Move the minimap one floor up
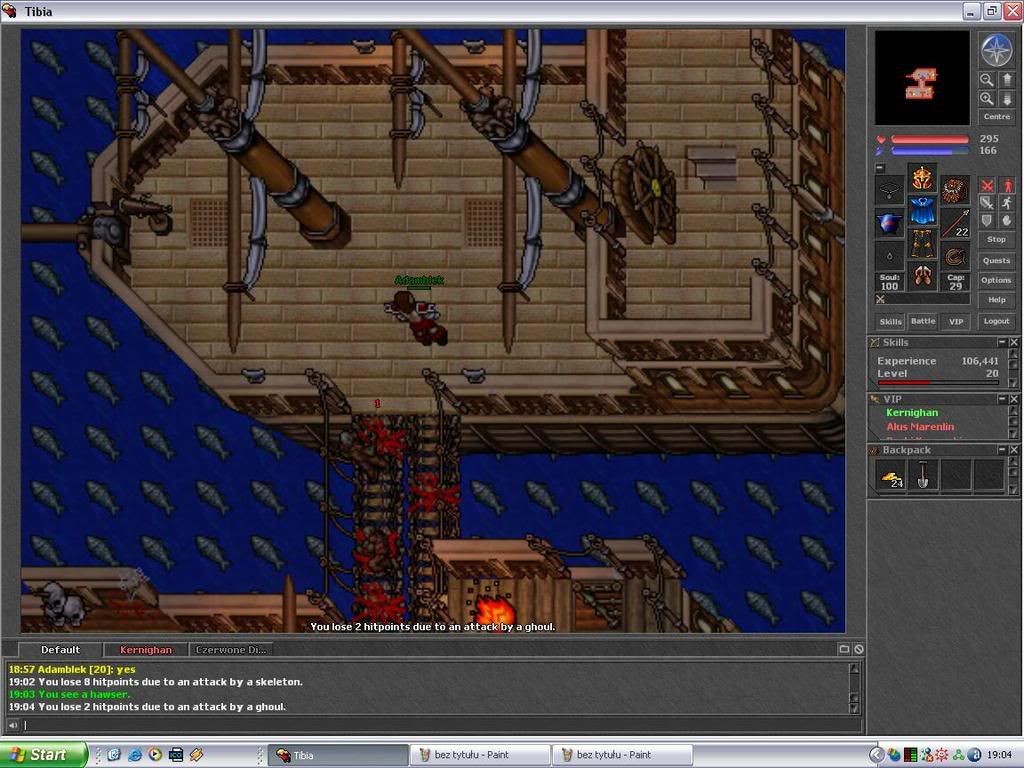This screenshot has width=1024, height=768. pyautogui.click(x=1006, y=80)
